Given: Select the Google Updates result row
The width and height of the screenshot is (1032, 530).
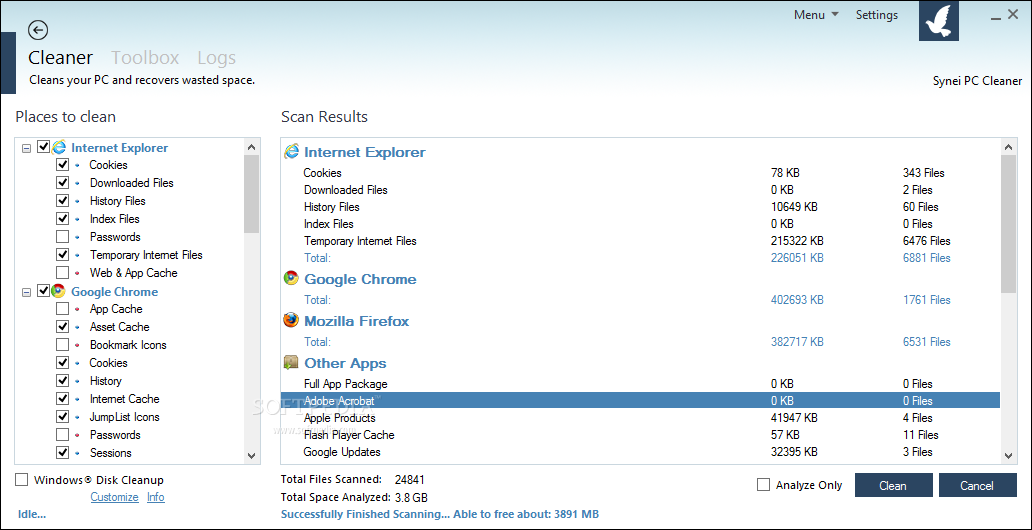Looking at the screenshot, I should click(640, 452).
